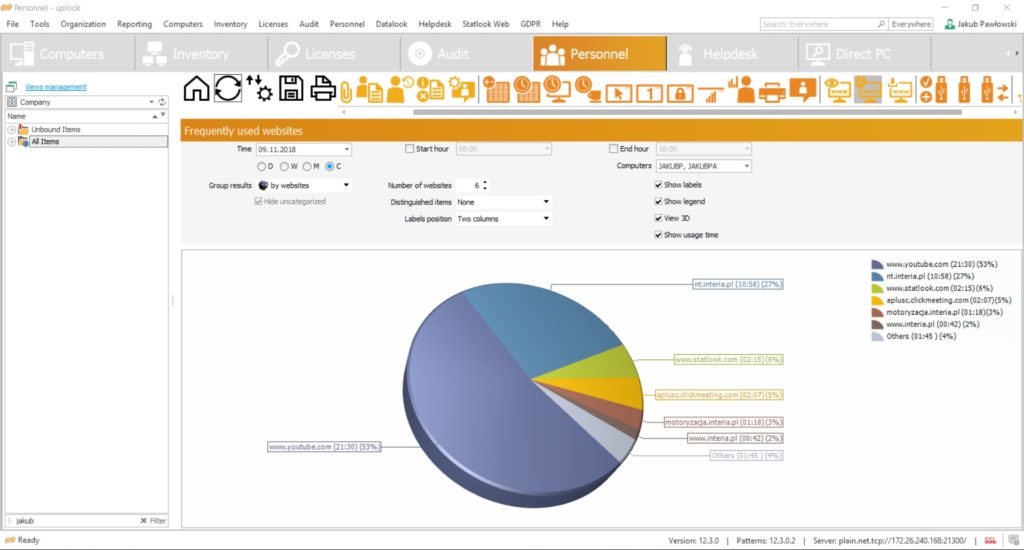Viewport: 1024px width, 550px height.
Task: Go to the Home toolbar icon
Action: 196,88
